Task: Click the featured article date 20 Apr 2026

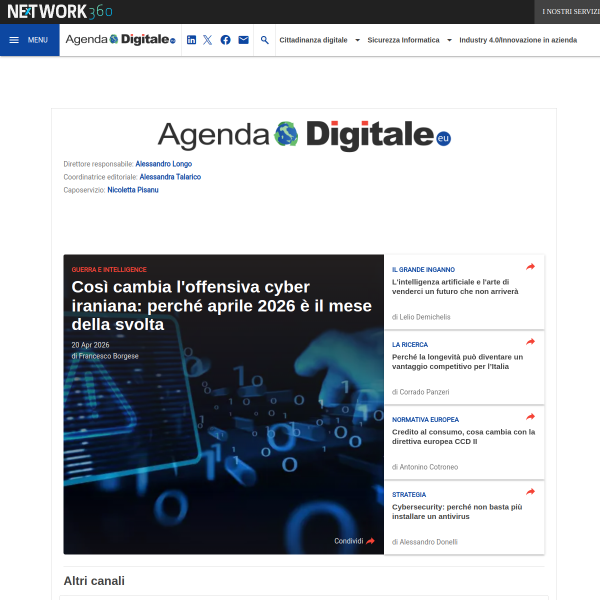Action: pyautogui.click(x=90, y=345)
